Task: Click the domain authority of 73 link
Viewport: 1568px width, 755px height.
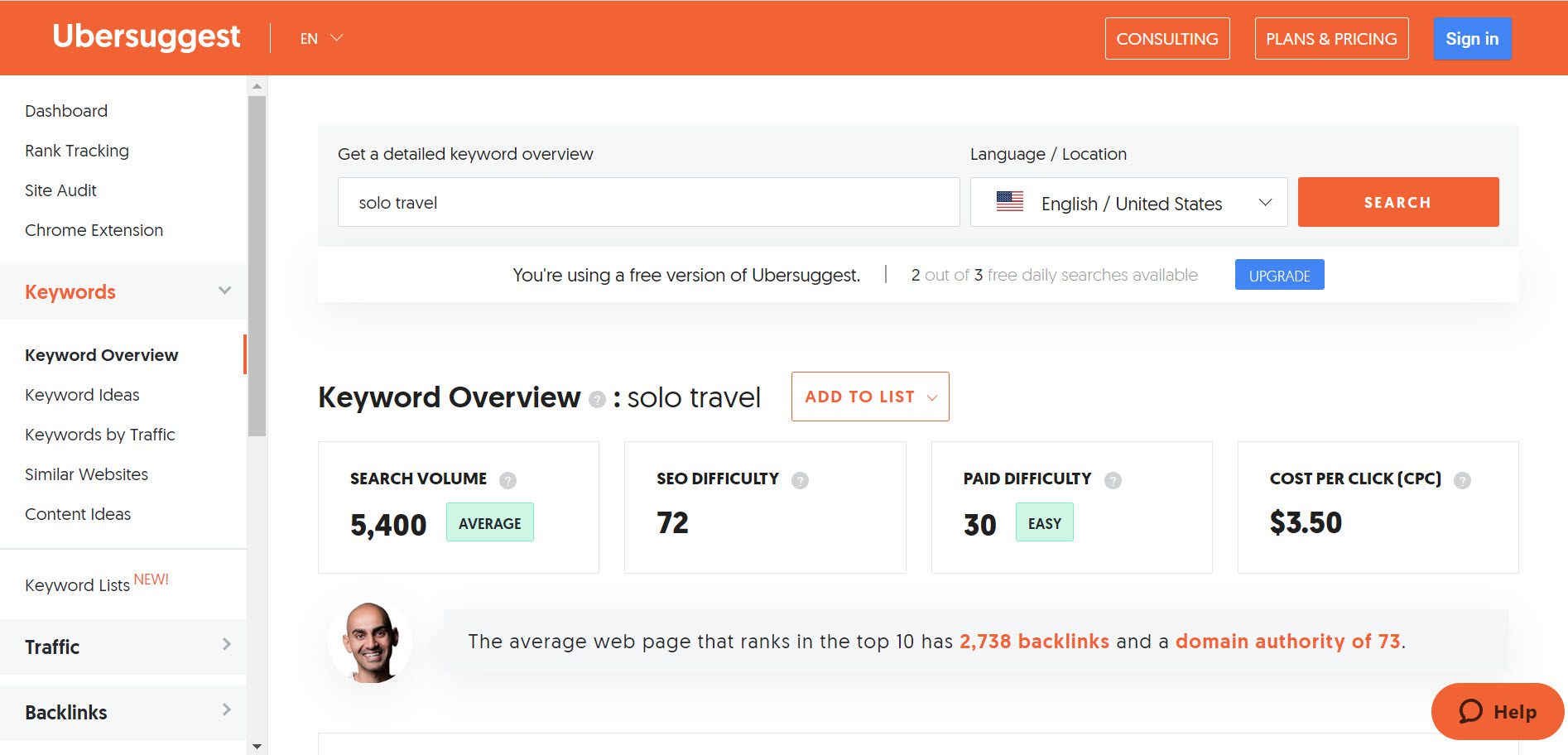Action: click(1288, 642)
